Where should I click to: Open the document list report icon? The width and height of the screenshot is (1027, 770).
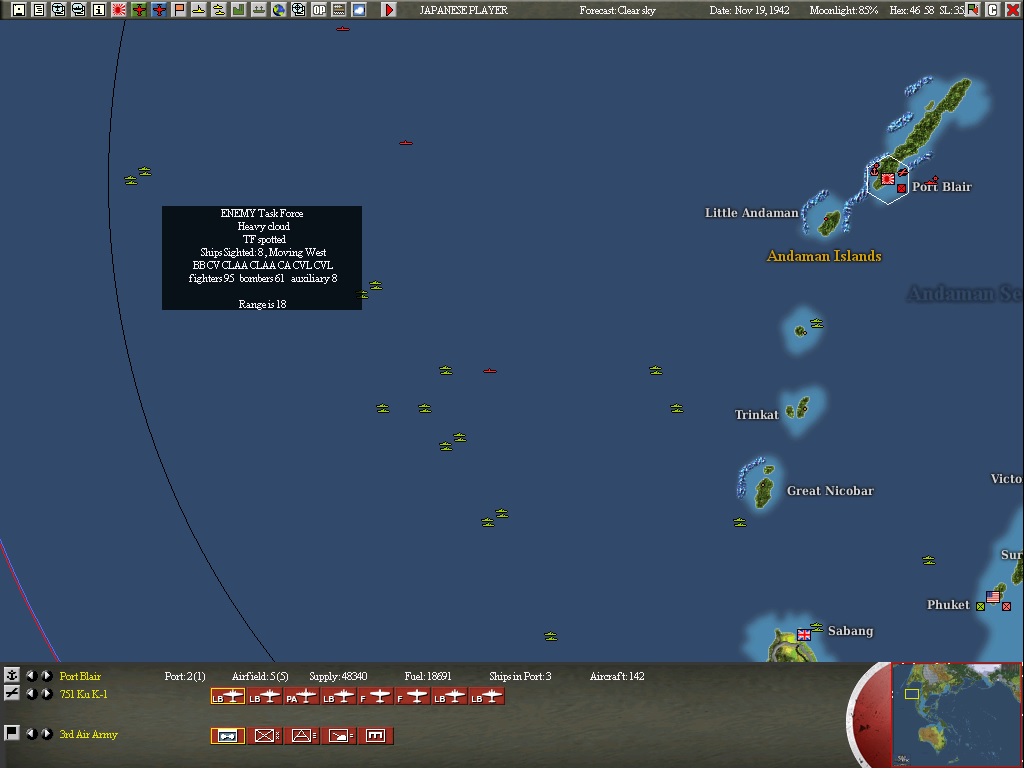tap(39, 10)
